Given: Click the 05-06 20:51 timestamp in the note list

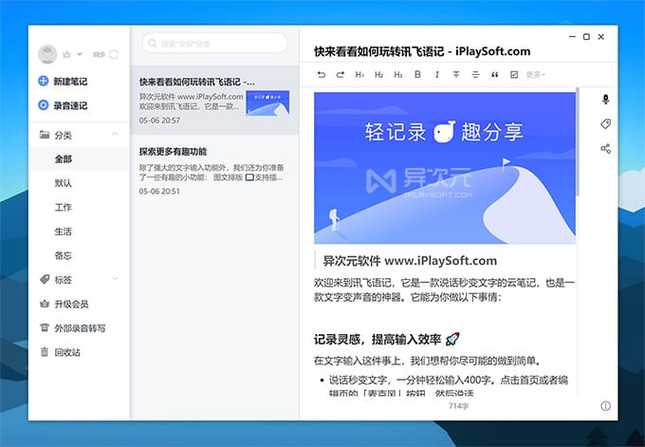Looking at the screenshot, I should [x=159, y=191].
